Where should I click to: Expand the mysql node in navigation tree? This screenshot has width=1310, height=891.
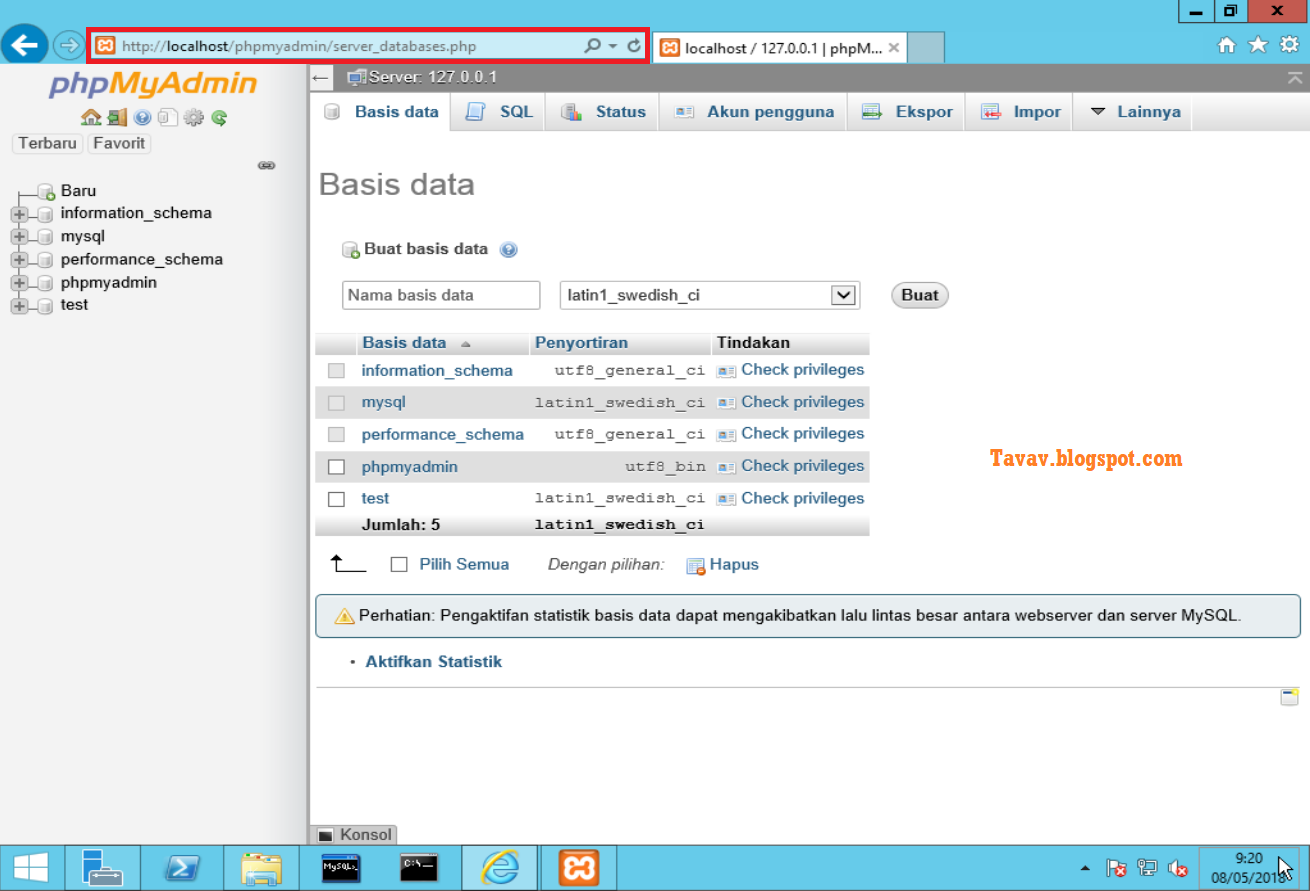coord(18,237)
